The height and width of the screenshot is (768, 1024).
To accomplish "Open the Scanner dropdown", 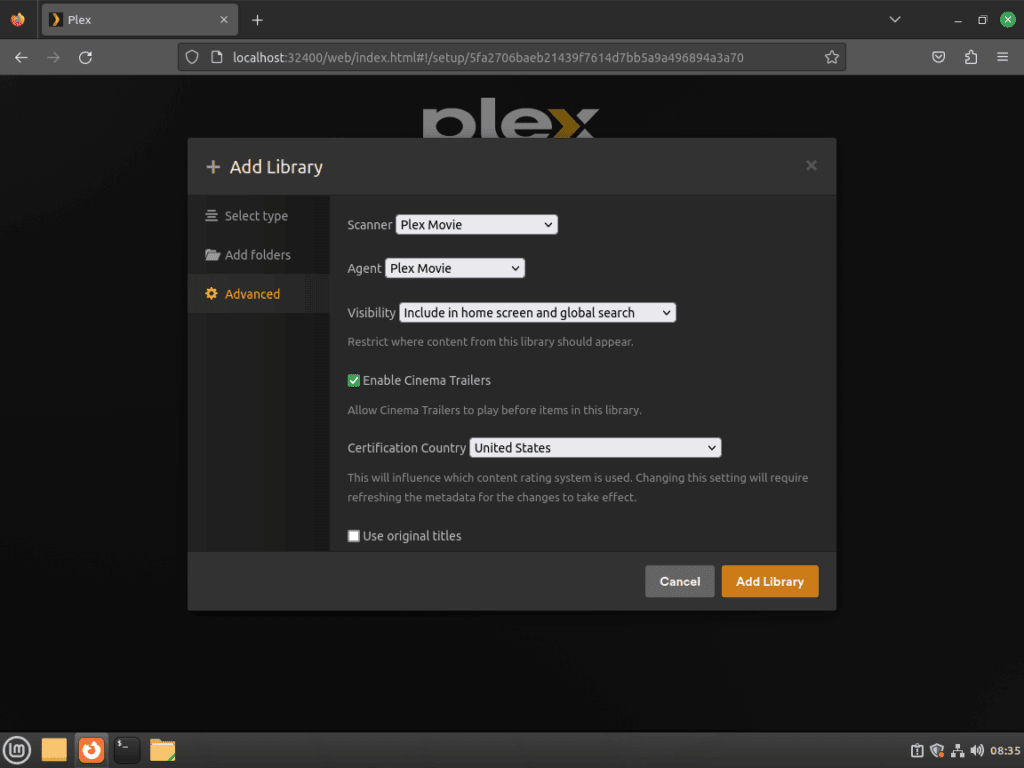I will (476, 224).
